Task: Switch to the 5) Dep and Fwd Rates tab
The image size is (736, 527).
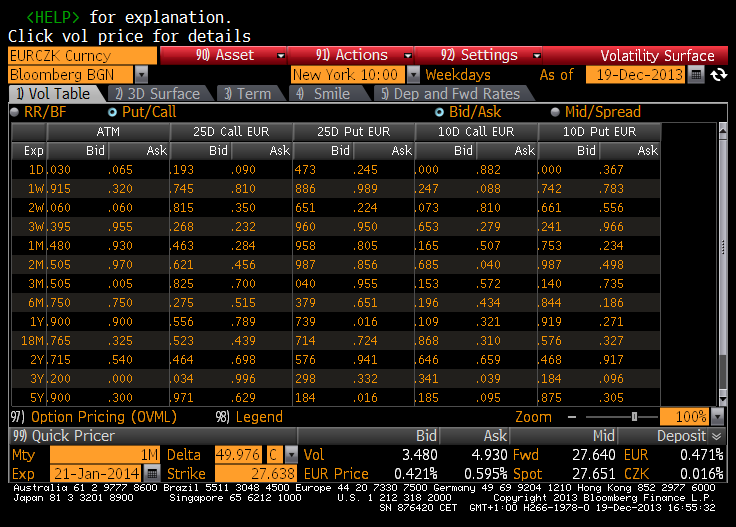Action: [x=452, y=94]
